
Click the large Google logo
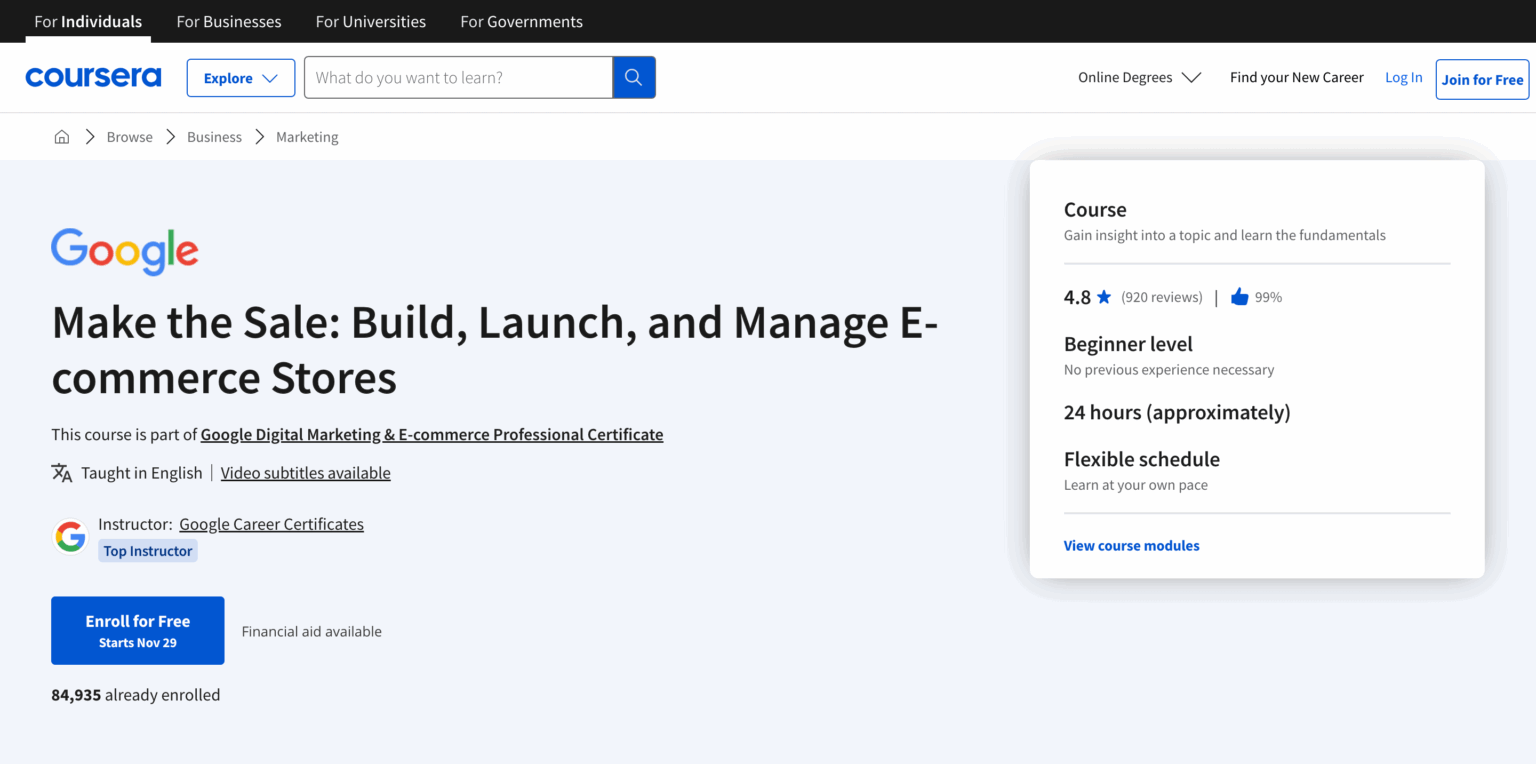point(125,251)
